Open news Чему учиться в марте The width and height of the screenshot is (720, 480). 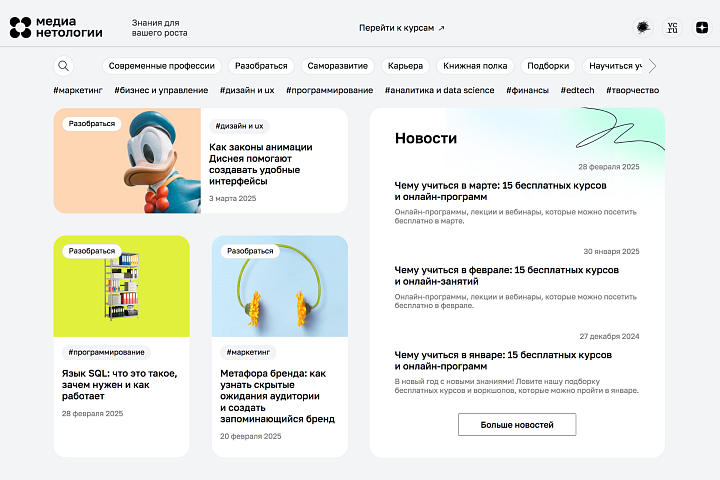coord(501,191)
